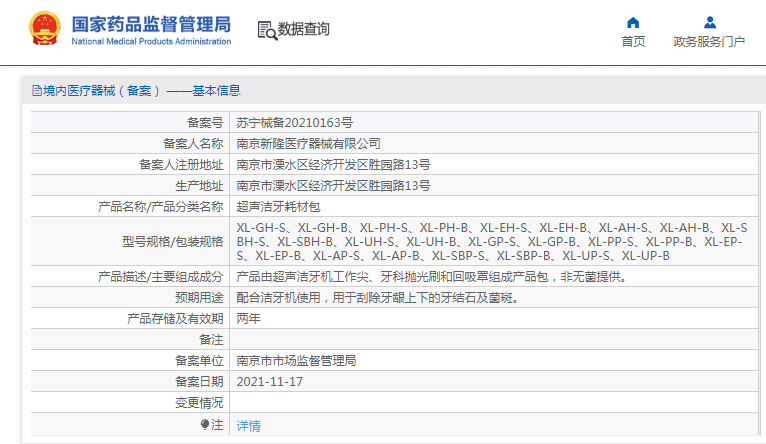Click the 国家药品监督管理局 site title
Viewport: 766px width, 444px height.
click(x=151, y=23)
